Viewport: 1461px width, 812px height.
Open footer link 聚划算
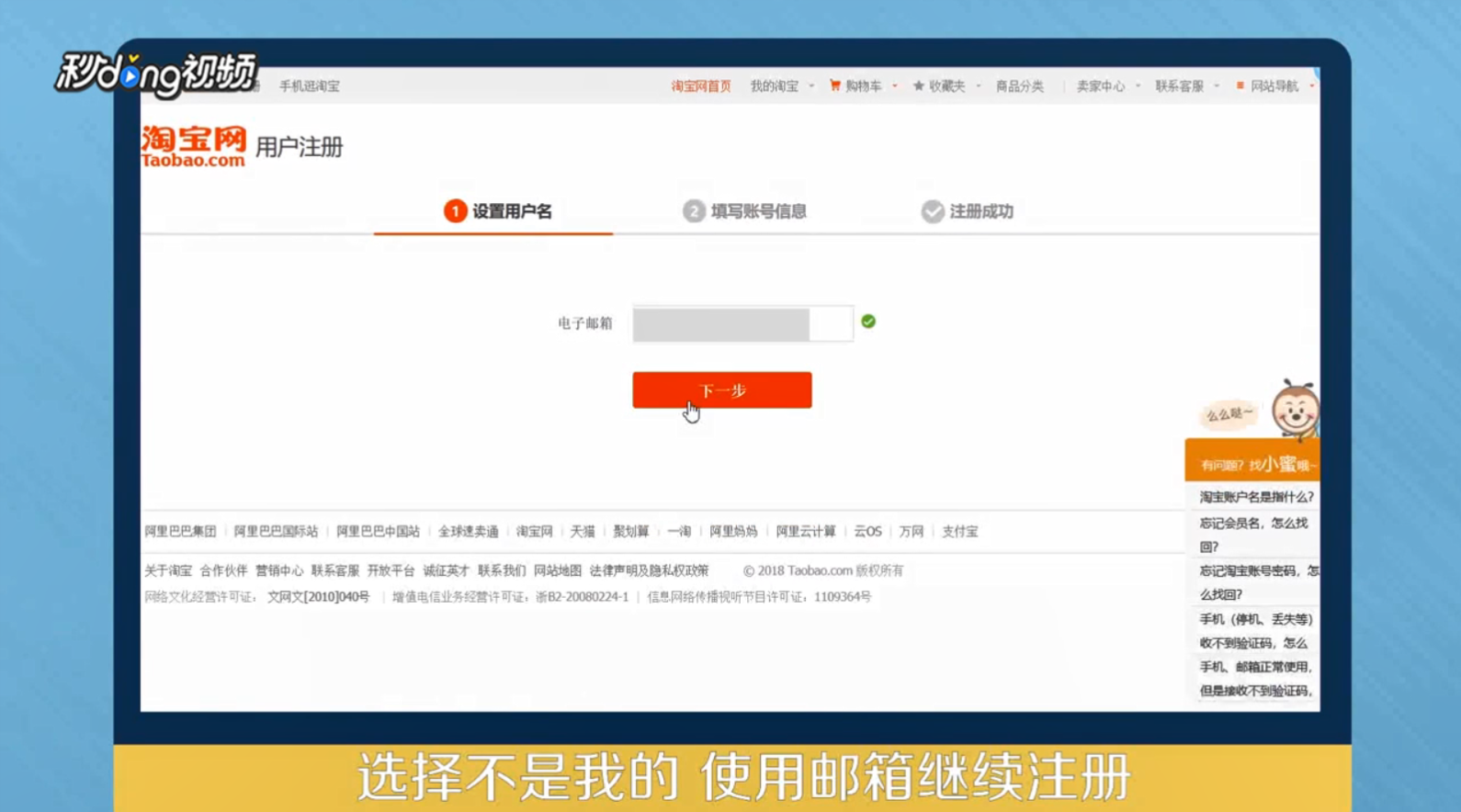click(x=631, y=532)
